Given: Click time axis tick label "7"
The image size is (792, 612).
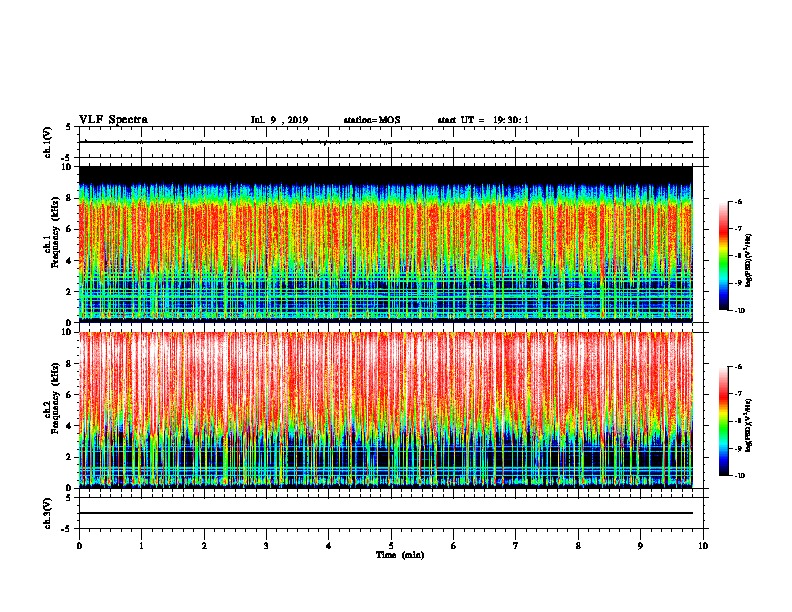Looking at the screenshot, I should pyautogui.click(x=516, y=545).
